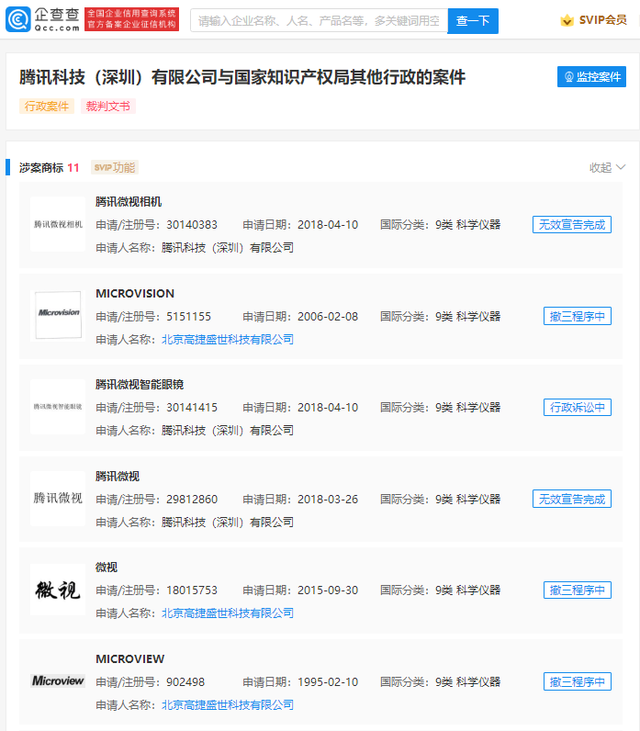
Task: Click the 微视 trademark title
Action: [106, 567]
